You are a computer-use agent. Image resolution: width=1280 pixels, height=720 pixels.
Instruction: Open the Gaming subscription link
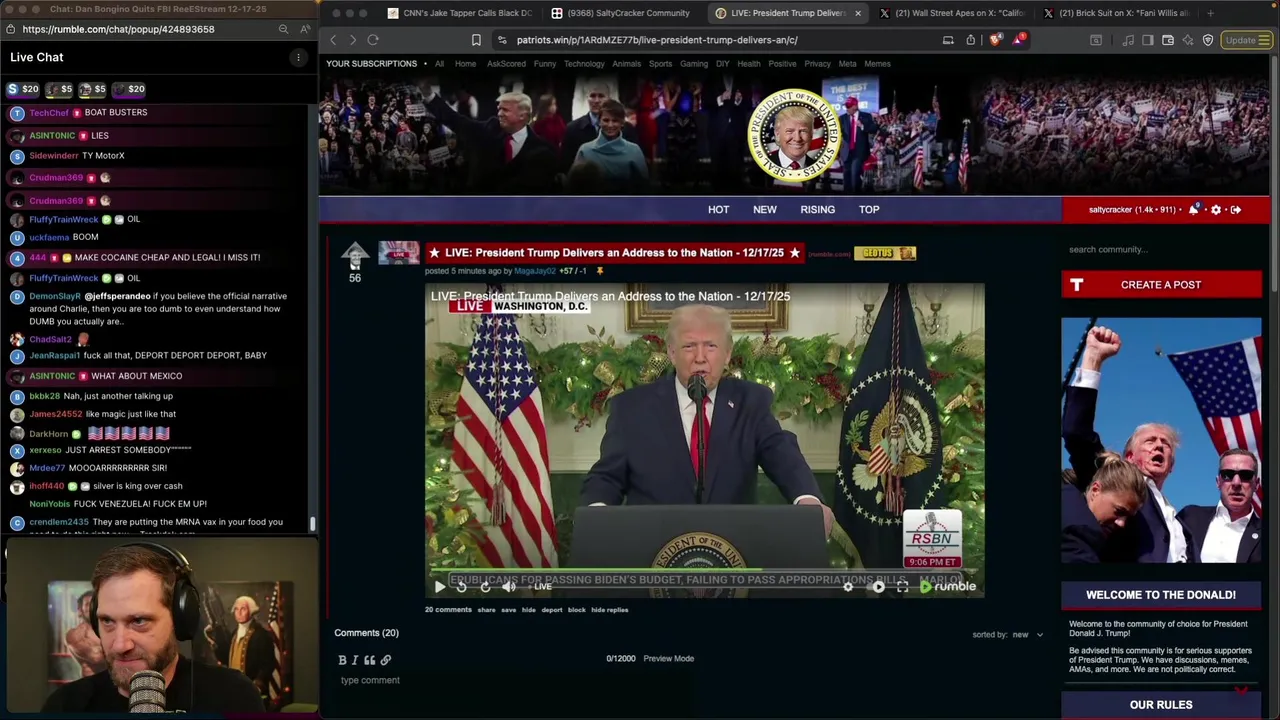point(694,64)
